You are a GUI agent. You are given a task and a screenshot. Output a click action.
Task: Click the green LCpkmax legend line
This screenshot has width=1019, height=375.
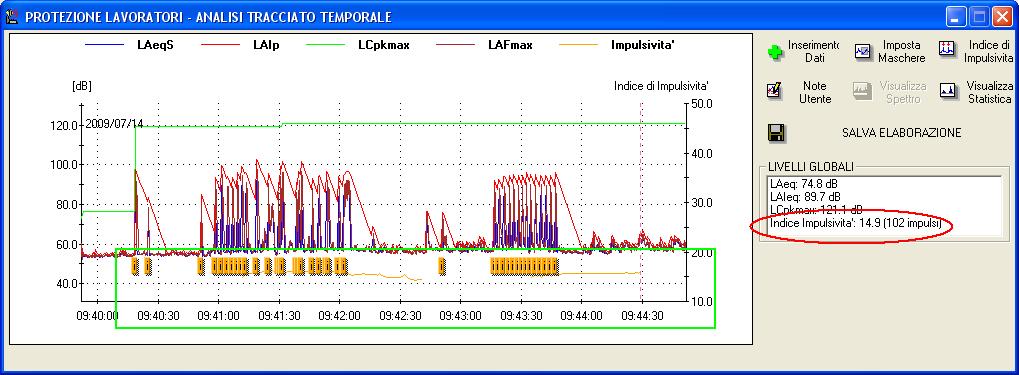click(326, 45)
